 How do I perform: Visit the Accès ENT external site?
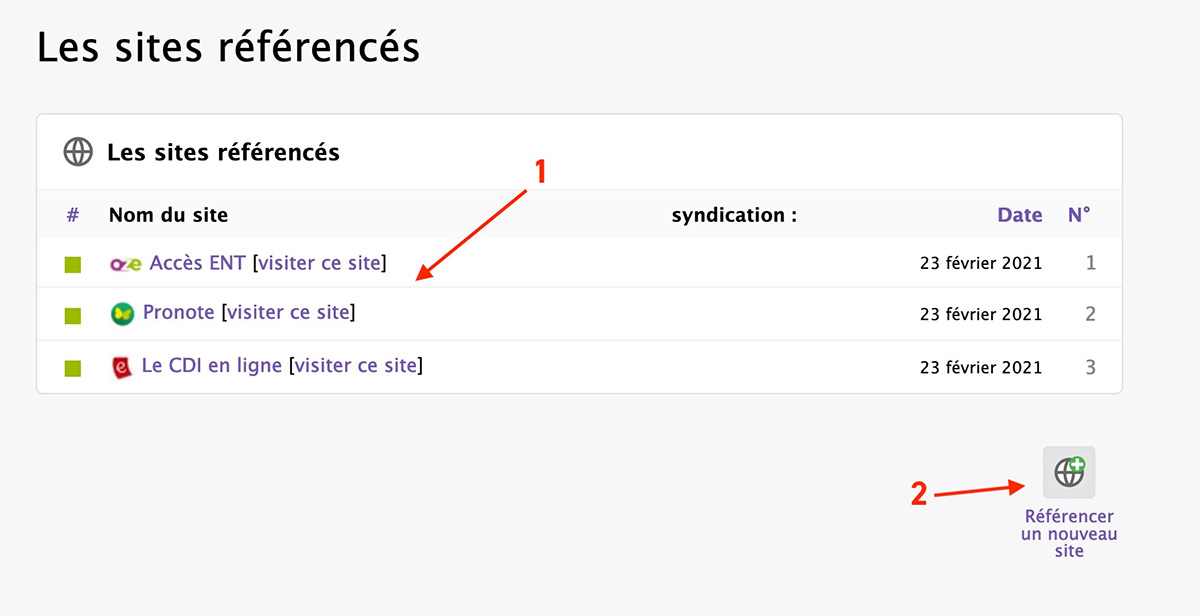tap(319, 263)
